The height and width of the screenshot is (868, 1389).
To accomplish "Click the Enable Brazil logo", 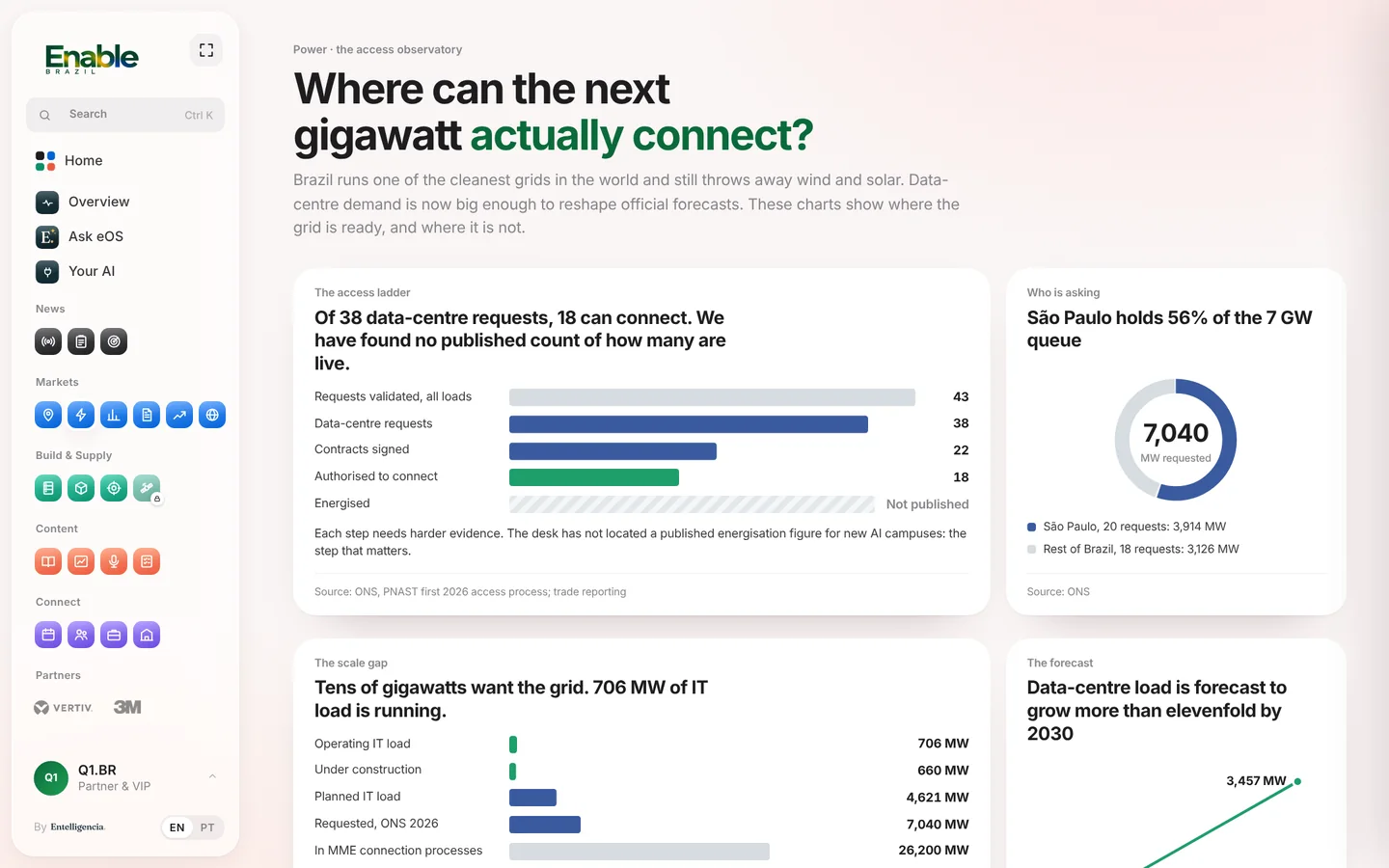I will coord(92,59).
